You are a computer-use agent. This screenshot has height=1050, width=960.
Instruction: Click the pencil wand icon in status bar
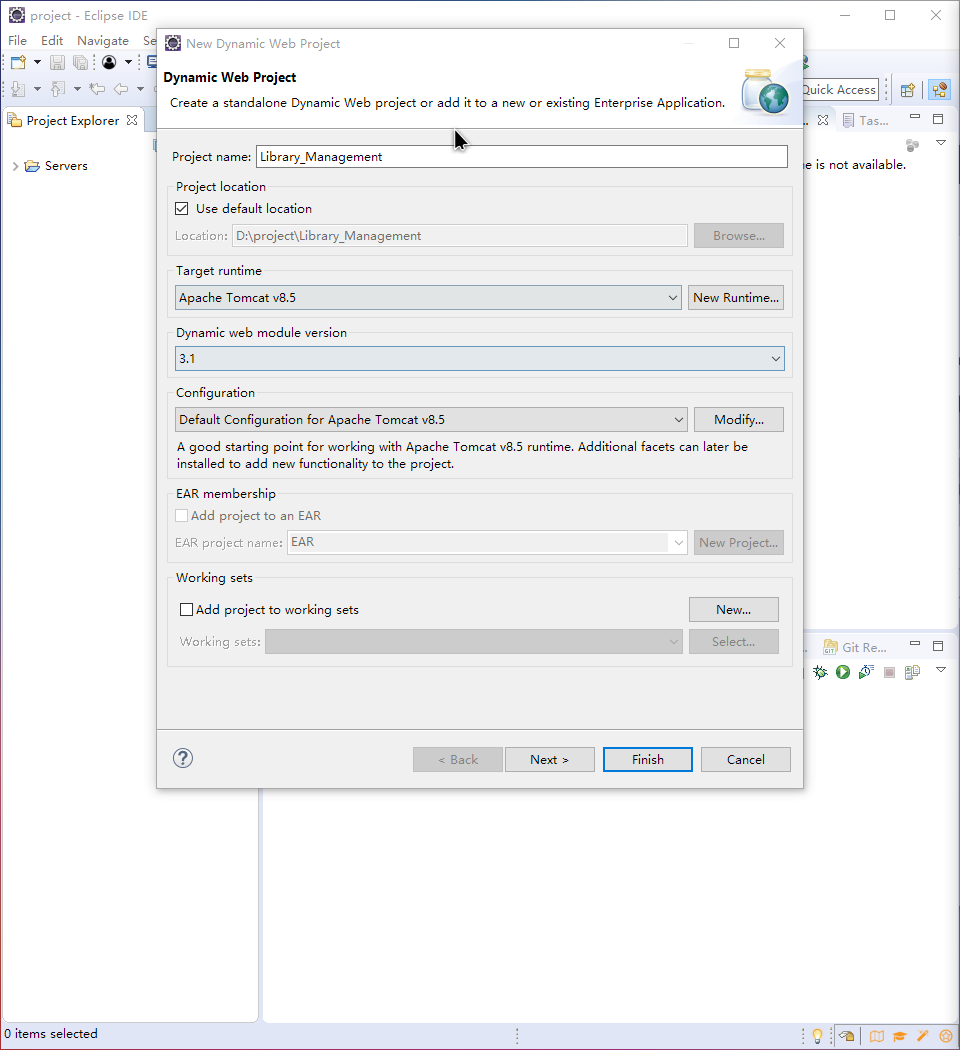[x=923, y=1036]
